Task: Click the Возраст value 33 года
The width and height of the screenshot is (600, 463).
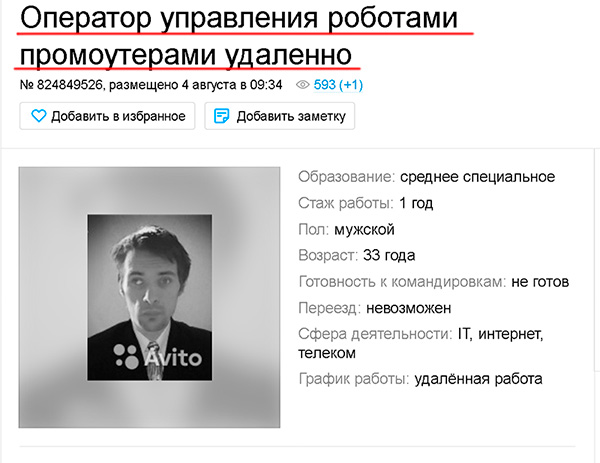Action: (389, 255)
